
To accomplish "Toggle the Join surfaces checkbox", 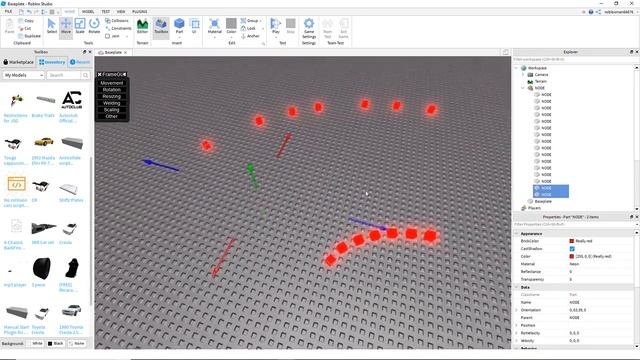I will (x=108, y=36).
